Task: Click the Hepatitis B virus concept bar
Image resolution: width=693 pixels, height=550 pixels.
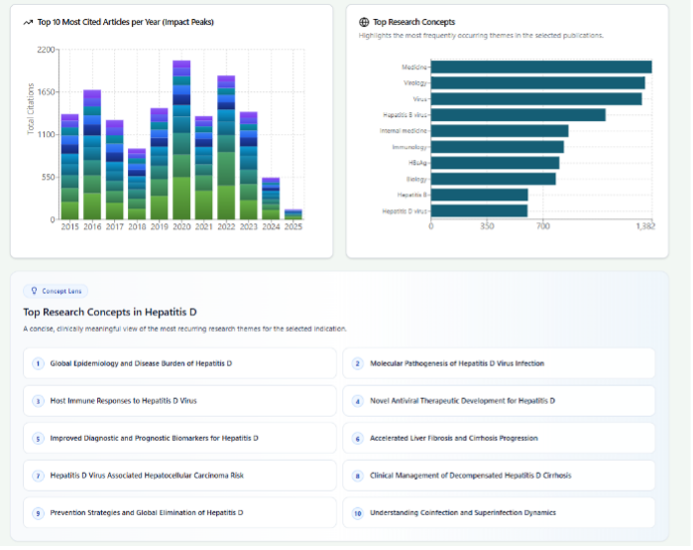Action: 518,115
